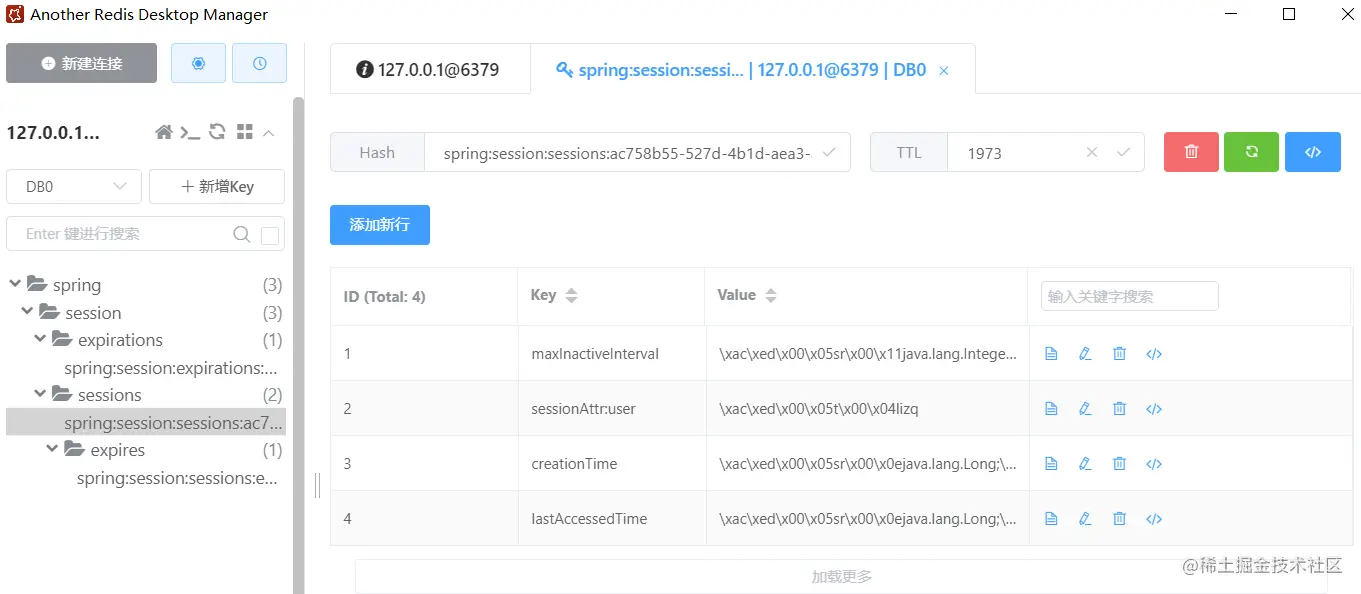
Task: Dump command for creationTime row
Action: pyautogui.click(x=1154, y=464)
